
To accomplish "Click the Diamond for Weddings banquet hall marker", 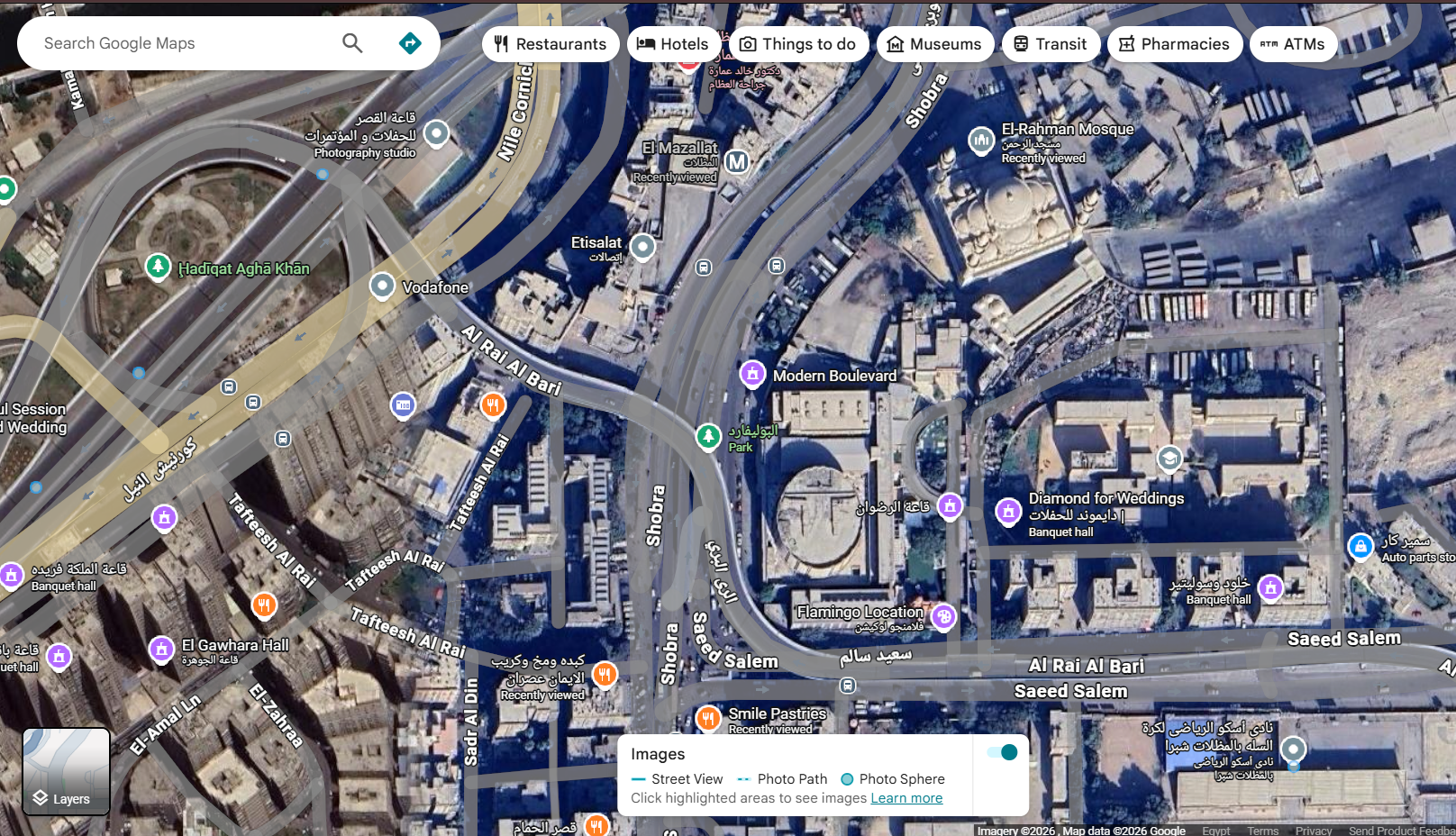I will tap(1008, 513).
